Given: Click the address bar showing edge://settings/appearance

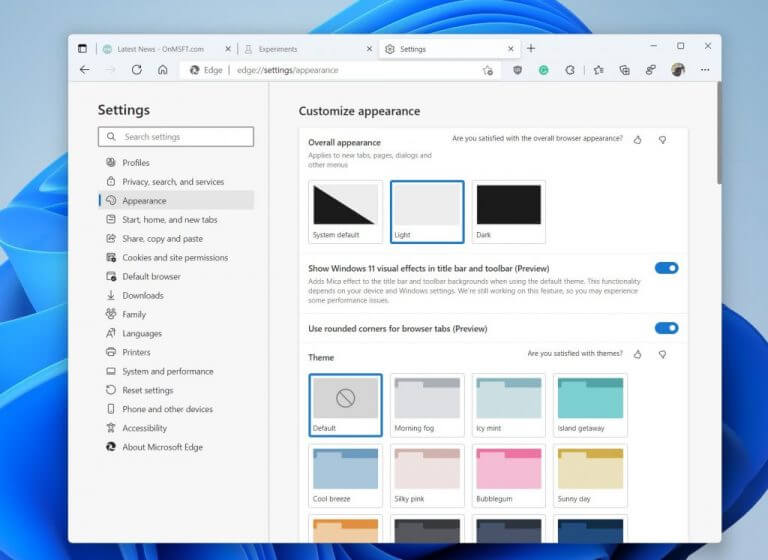Looking at the screenshot, I should click(x=340, y=70).
